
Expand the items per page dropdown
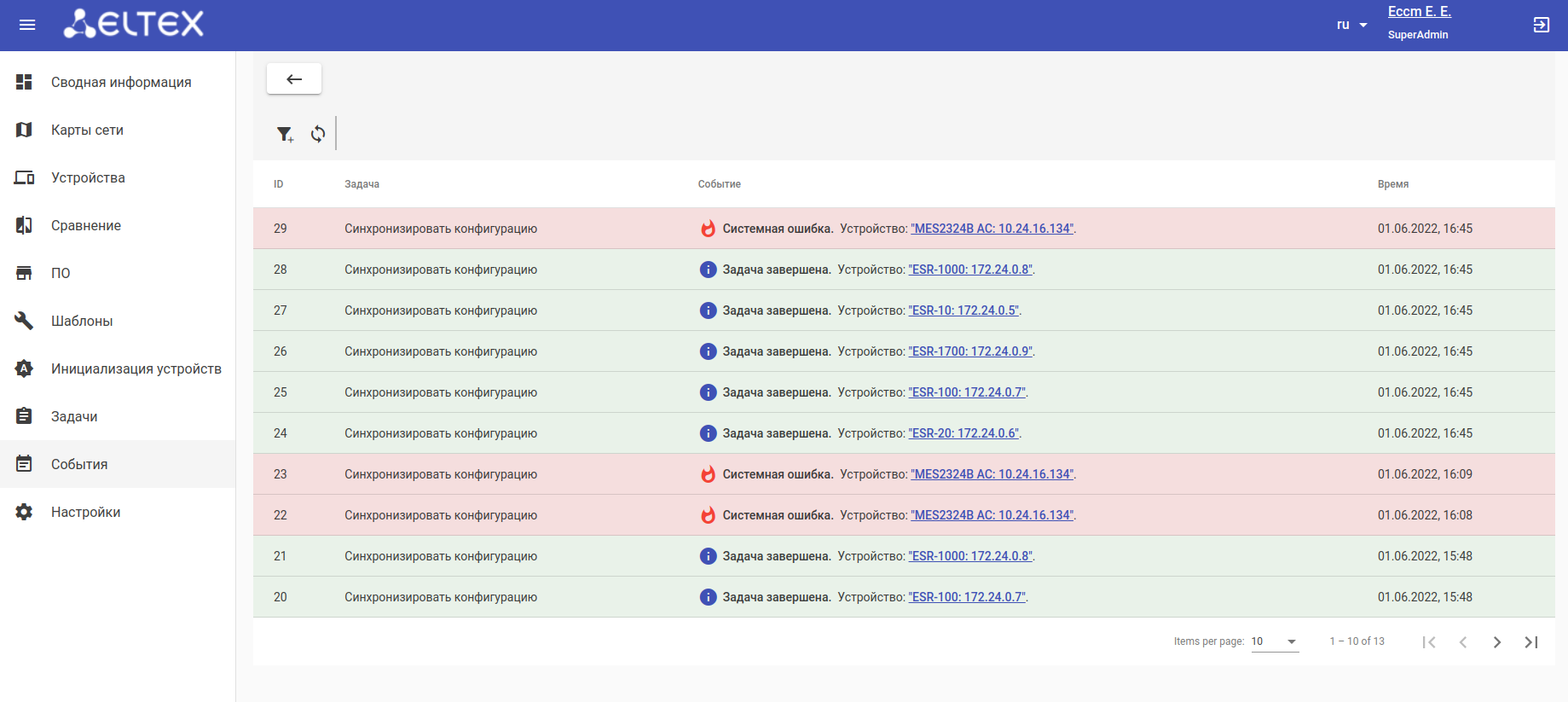coord(1275,641)
